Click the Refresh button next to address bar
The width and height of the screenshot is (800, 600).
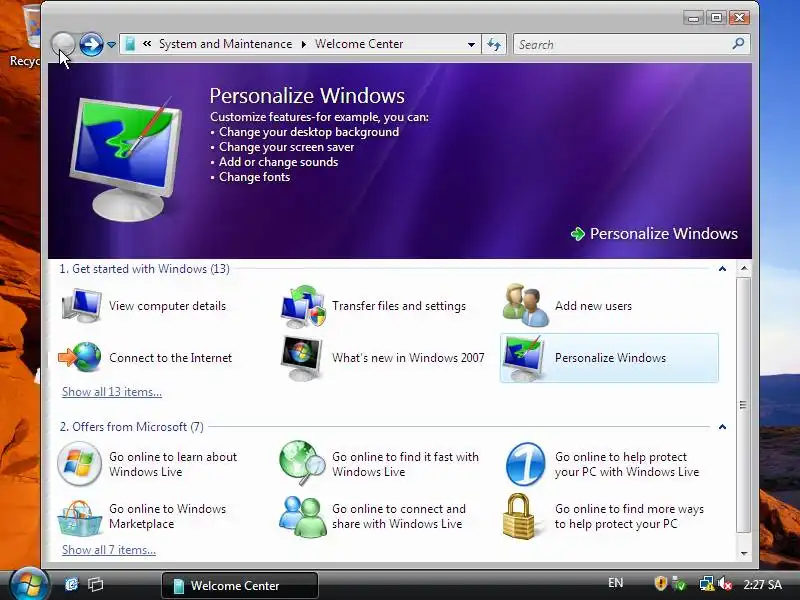pos(493,44)
